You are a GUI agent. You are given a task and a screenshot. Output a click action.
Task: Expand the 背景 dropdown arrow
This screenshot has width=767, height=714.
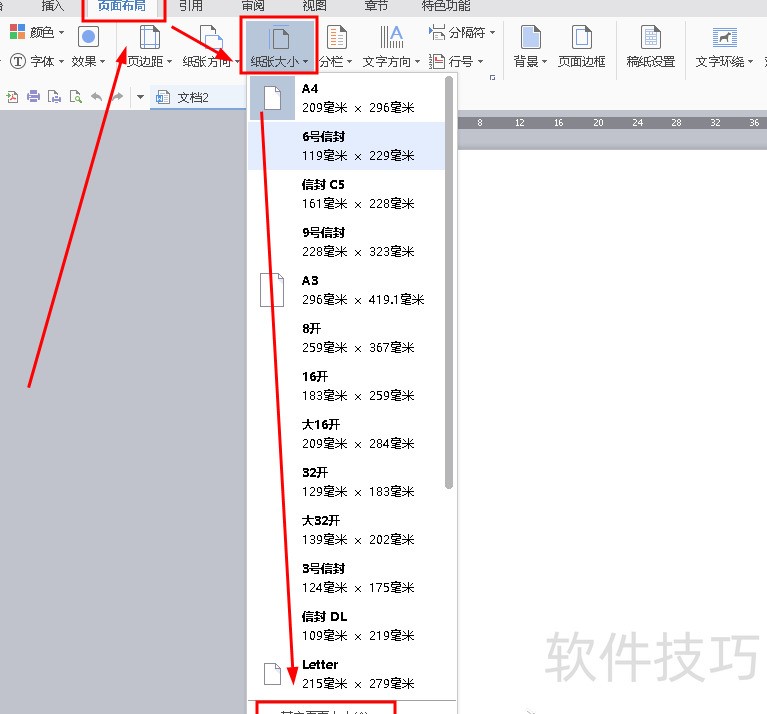click(544, 62)
